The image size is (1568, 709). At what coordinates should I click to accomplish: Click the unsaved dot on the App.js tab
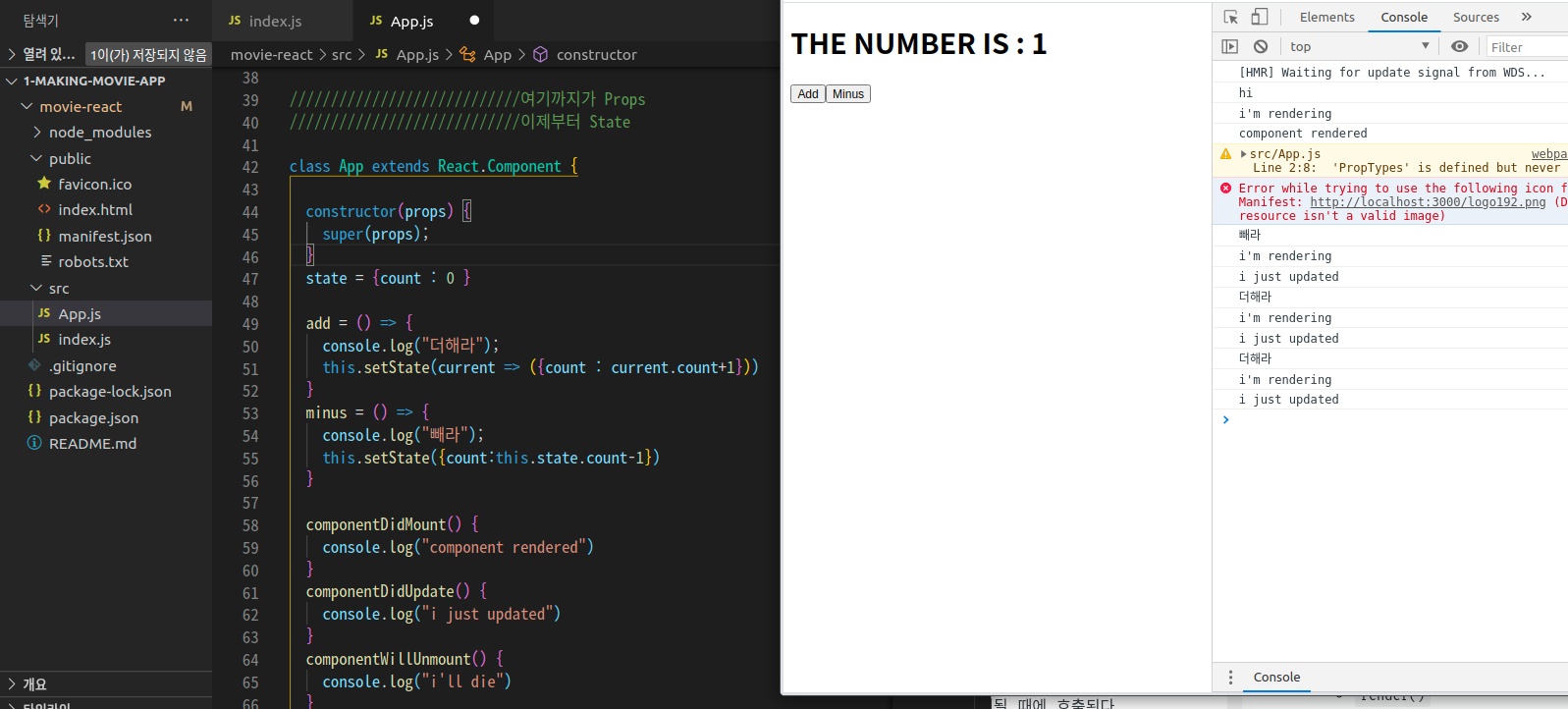[475, 20]
